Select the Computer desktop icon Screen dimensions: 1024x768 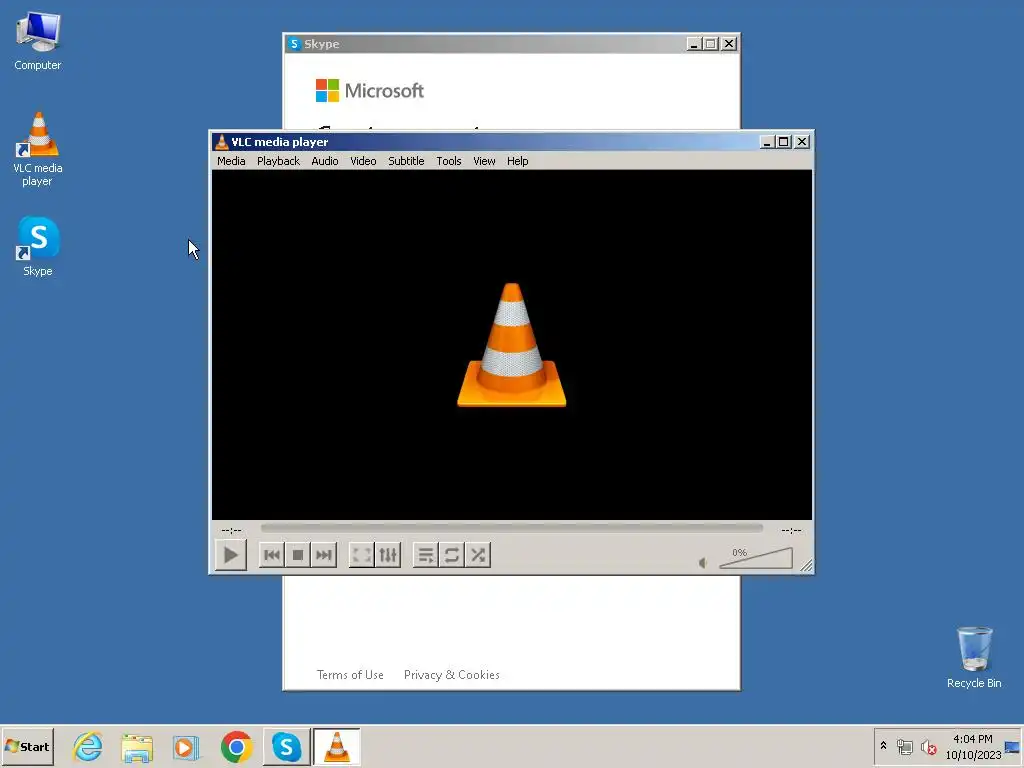click(38, 40)
